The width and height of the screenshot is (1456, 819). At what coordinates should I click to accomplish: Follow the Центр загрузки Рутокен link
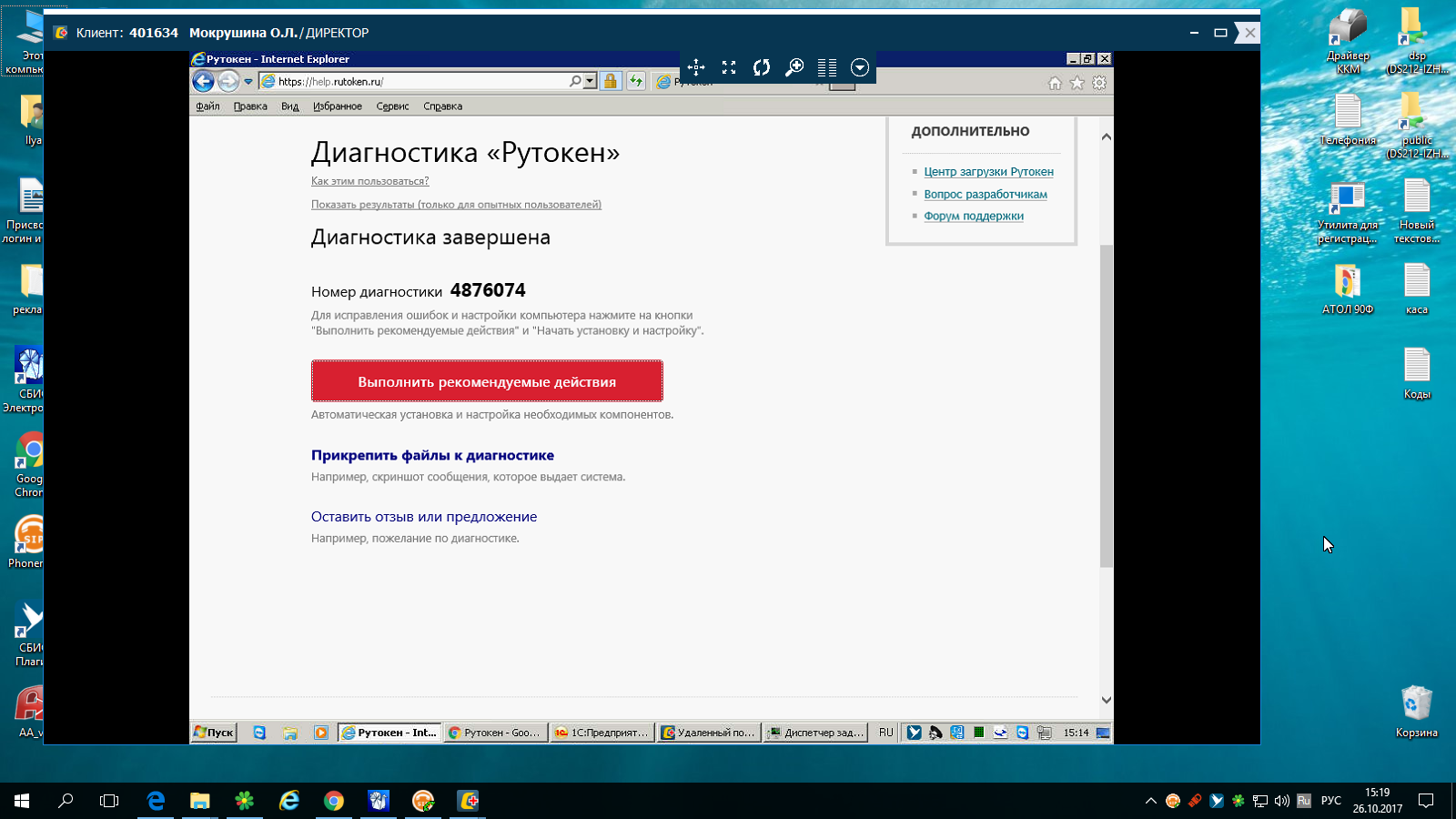(988, 172)
